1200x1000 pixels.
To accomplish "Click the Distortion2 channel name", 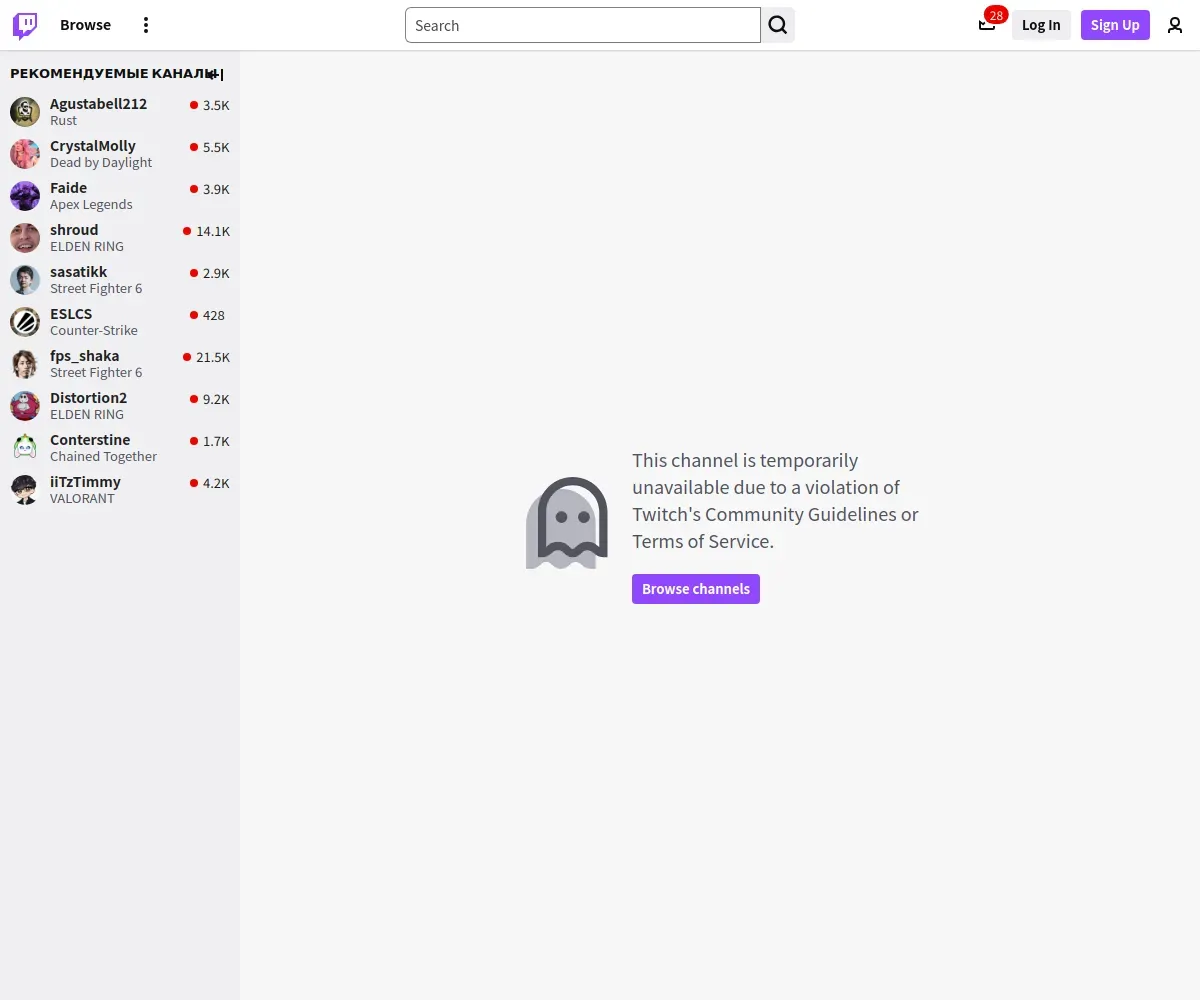I will [x=88, y=398].
